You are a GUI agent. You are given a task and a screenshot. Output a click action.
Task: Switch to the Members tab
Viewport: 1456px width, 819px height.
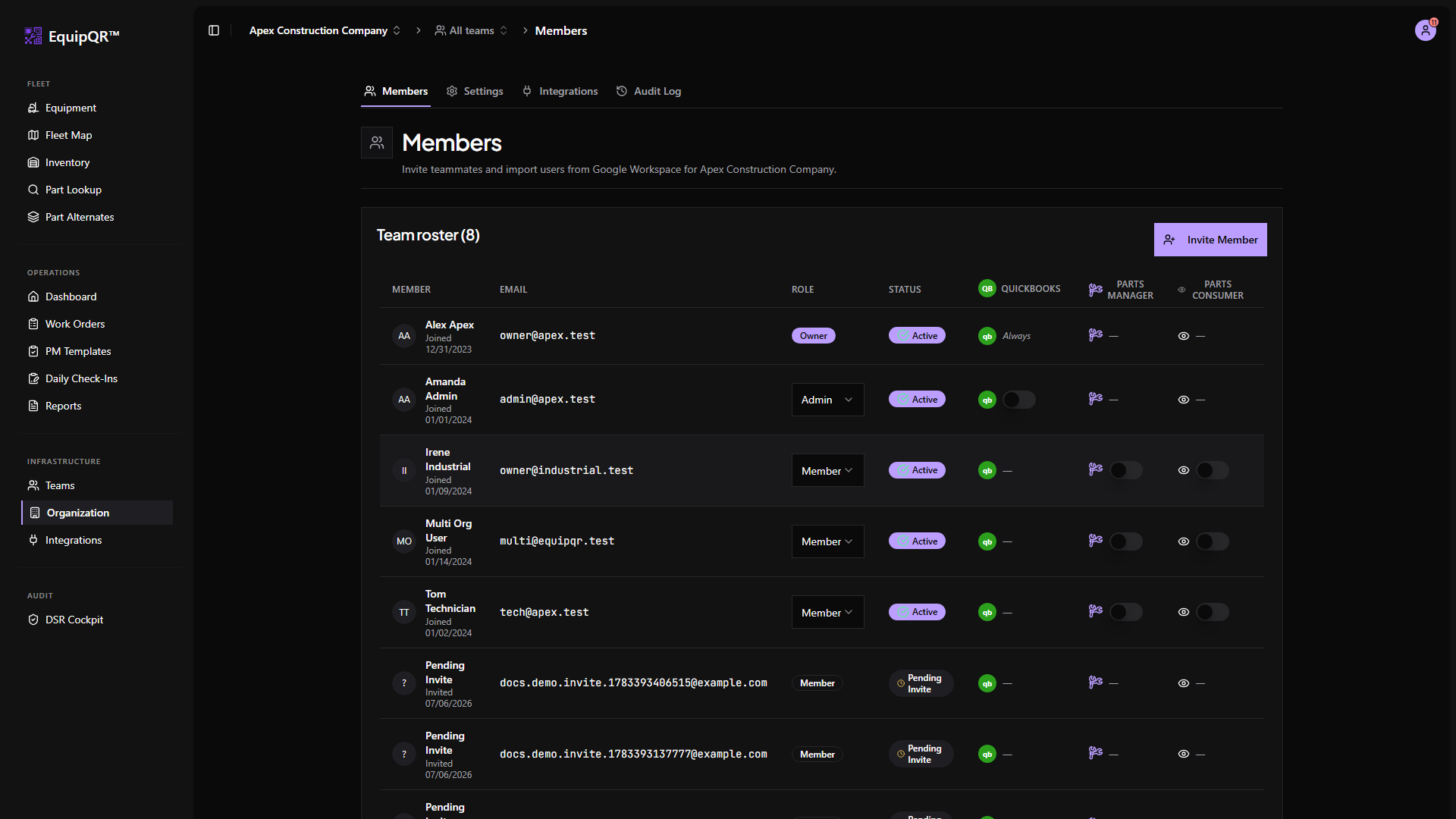pyautogui.click(x=396, y=91)
